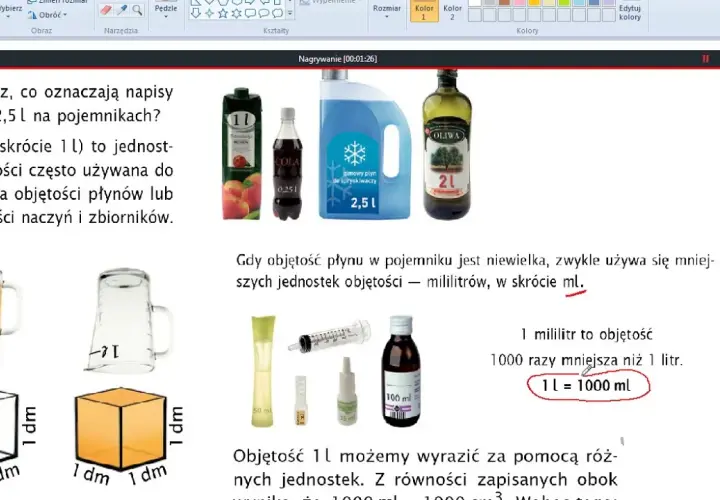The height and width of the screenshot is (500, 720).
Task: Click the orange 1 dm cube image
Action: [121, 428]
